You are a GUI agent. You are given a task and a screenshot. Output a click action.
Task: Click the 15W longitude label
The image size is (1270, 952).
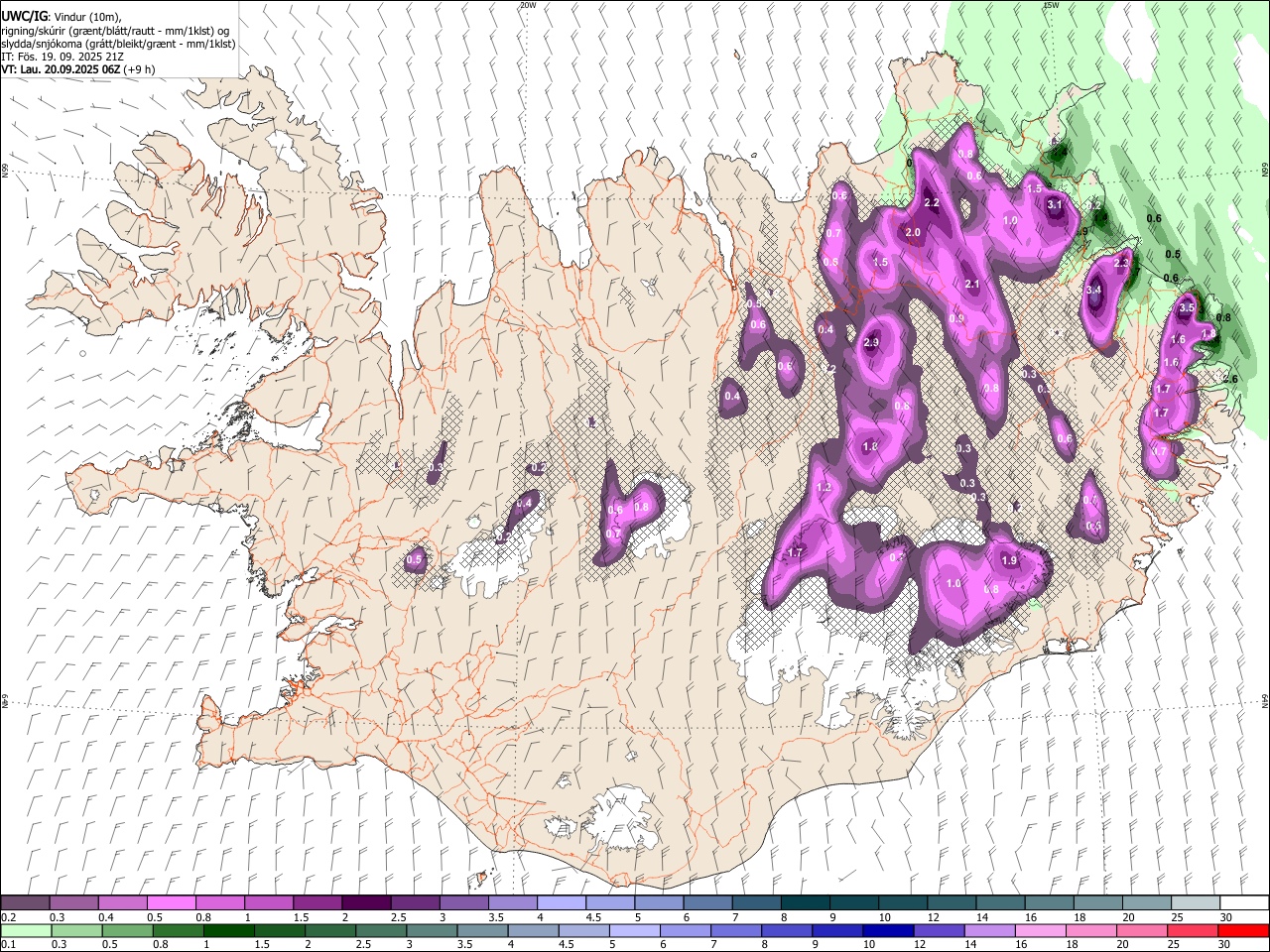[1051, 5]
